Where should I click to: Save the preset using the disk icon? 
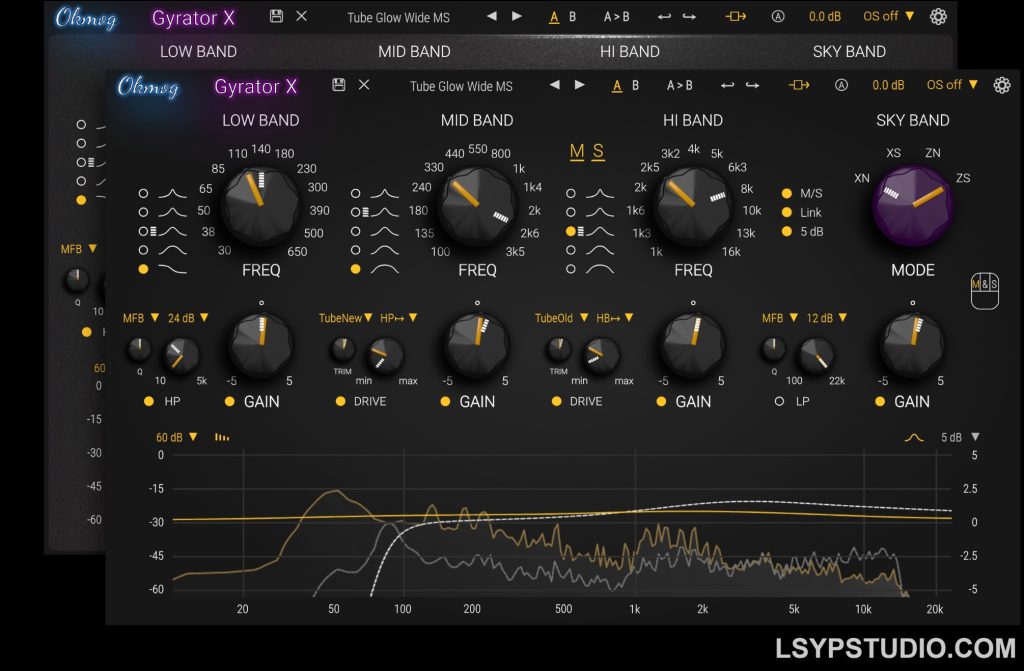(341, 85)
